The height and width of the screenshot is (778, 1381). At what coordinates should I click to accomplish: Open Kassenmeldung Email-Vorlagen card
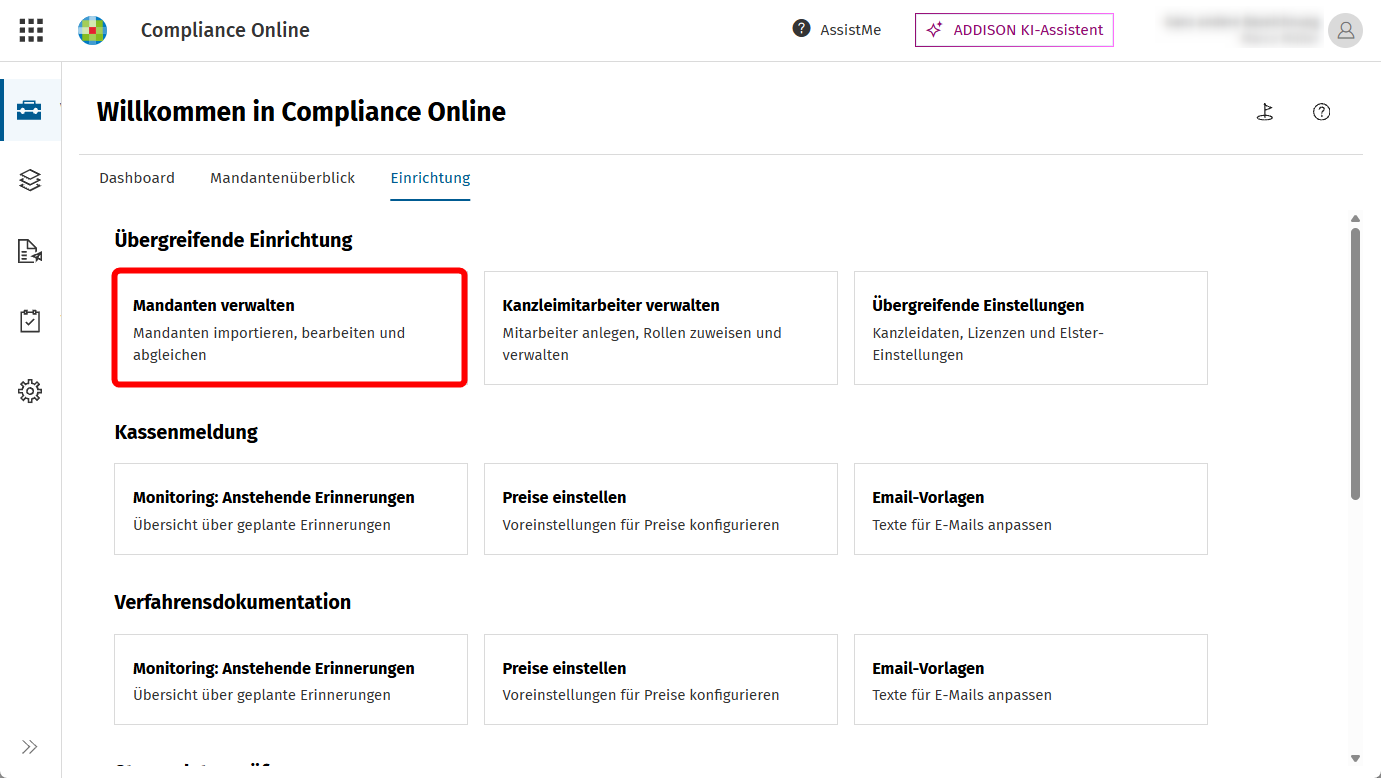point(1031,509)
